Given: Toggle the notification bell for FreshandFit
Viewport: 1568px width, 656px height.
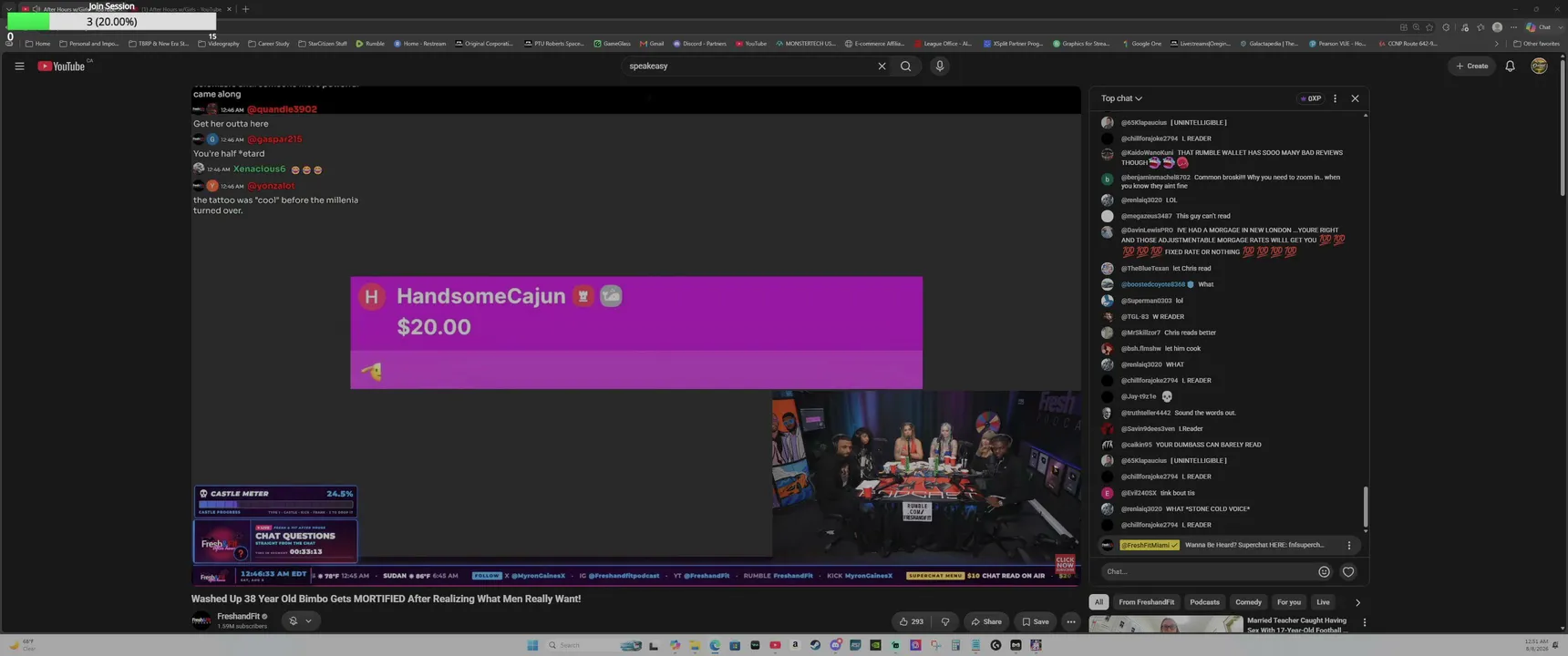Looking at the screenshot, I should (300, 620).
